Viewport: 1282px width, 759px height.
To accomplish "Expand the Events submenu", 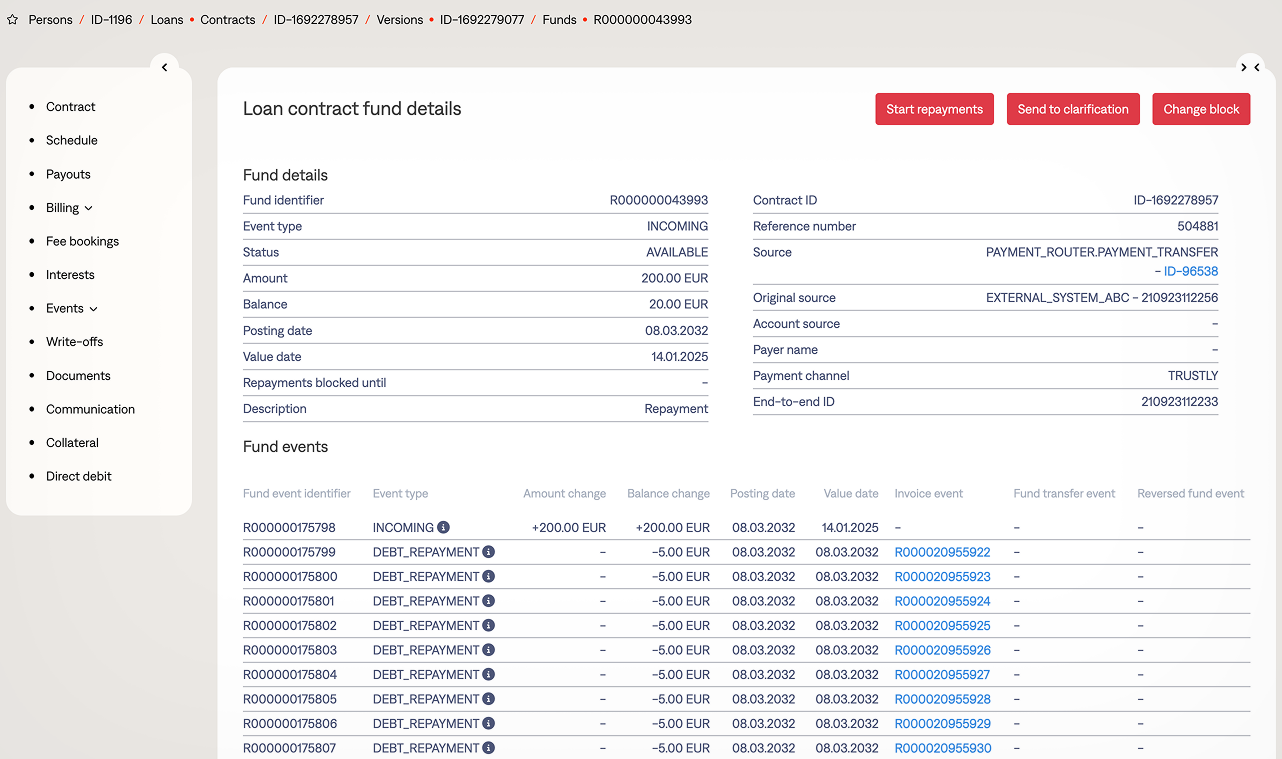I will coord(93,309).
